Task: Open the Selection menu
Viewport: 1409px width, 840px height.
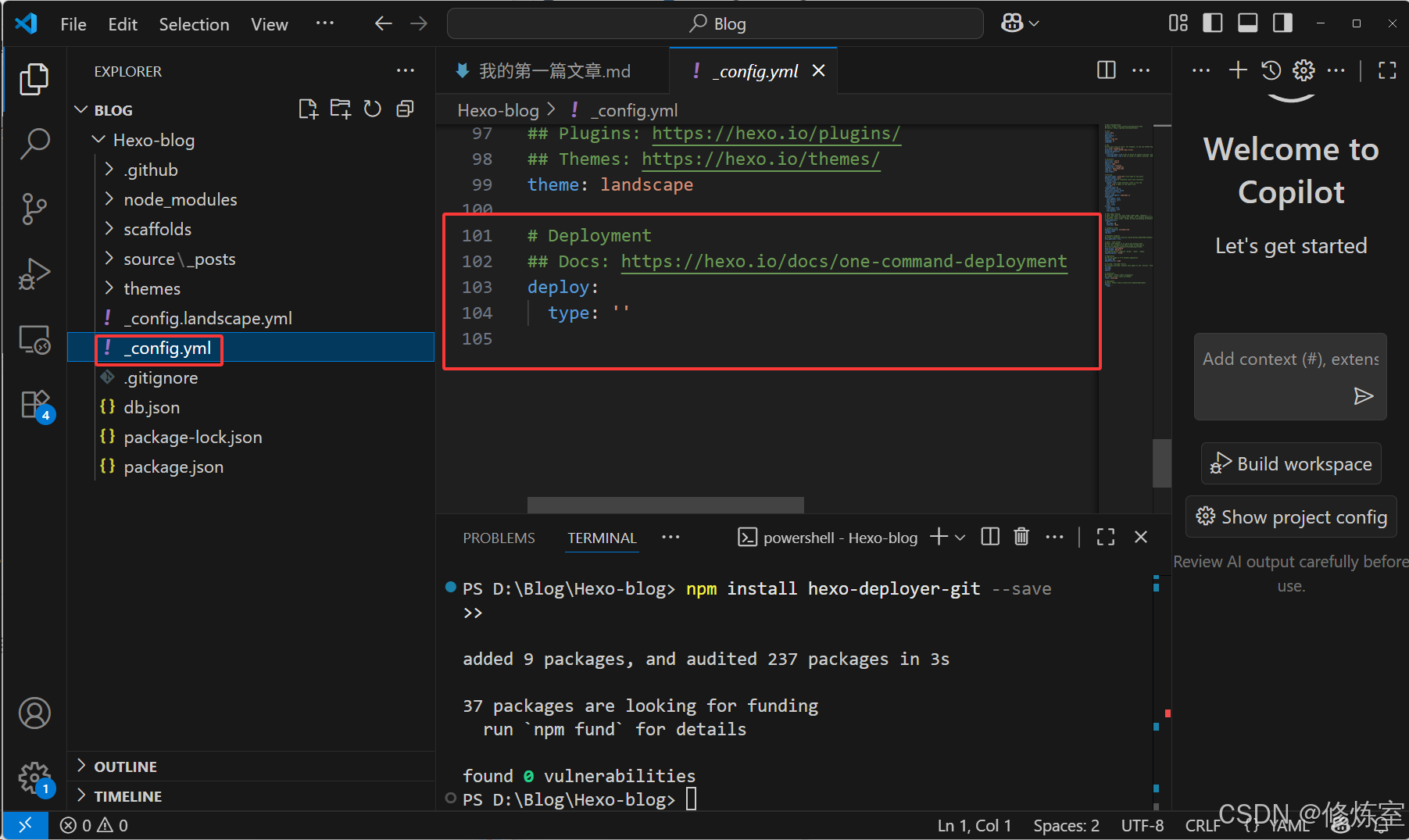Action: (x=194, y=24)
